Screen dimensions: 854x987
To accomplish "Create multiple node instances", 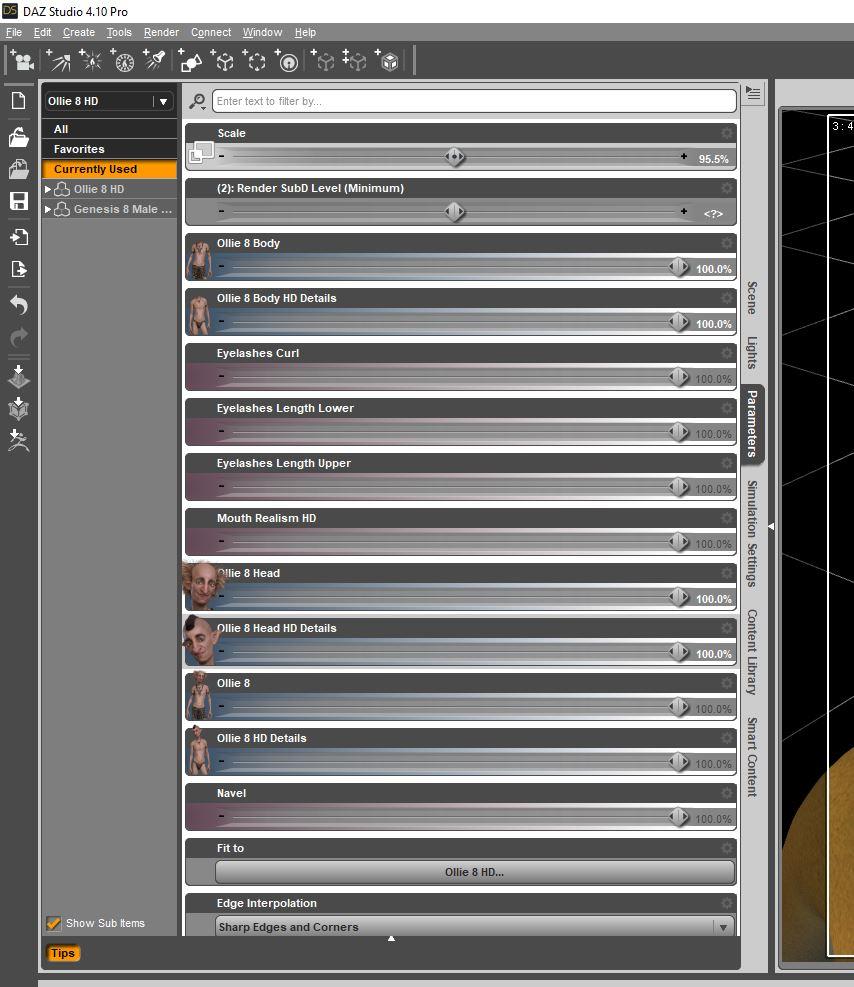I will coord(354,60).
